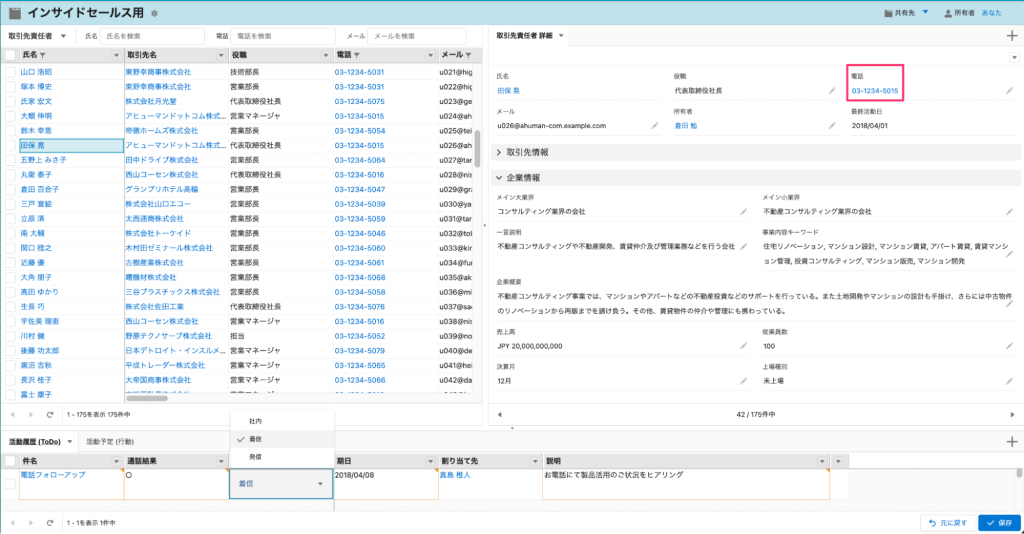The image size is (1024, 534).
Task: Select 社内 from the dropdown list
Action: click(x=282, y=421)
